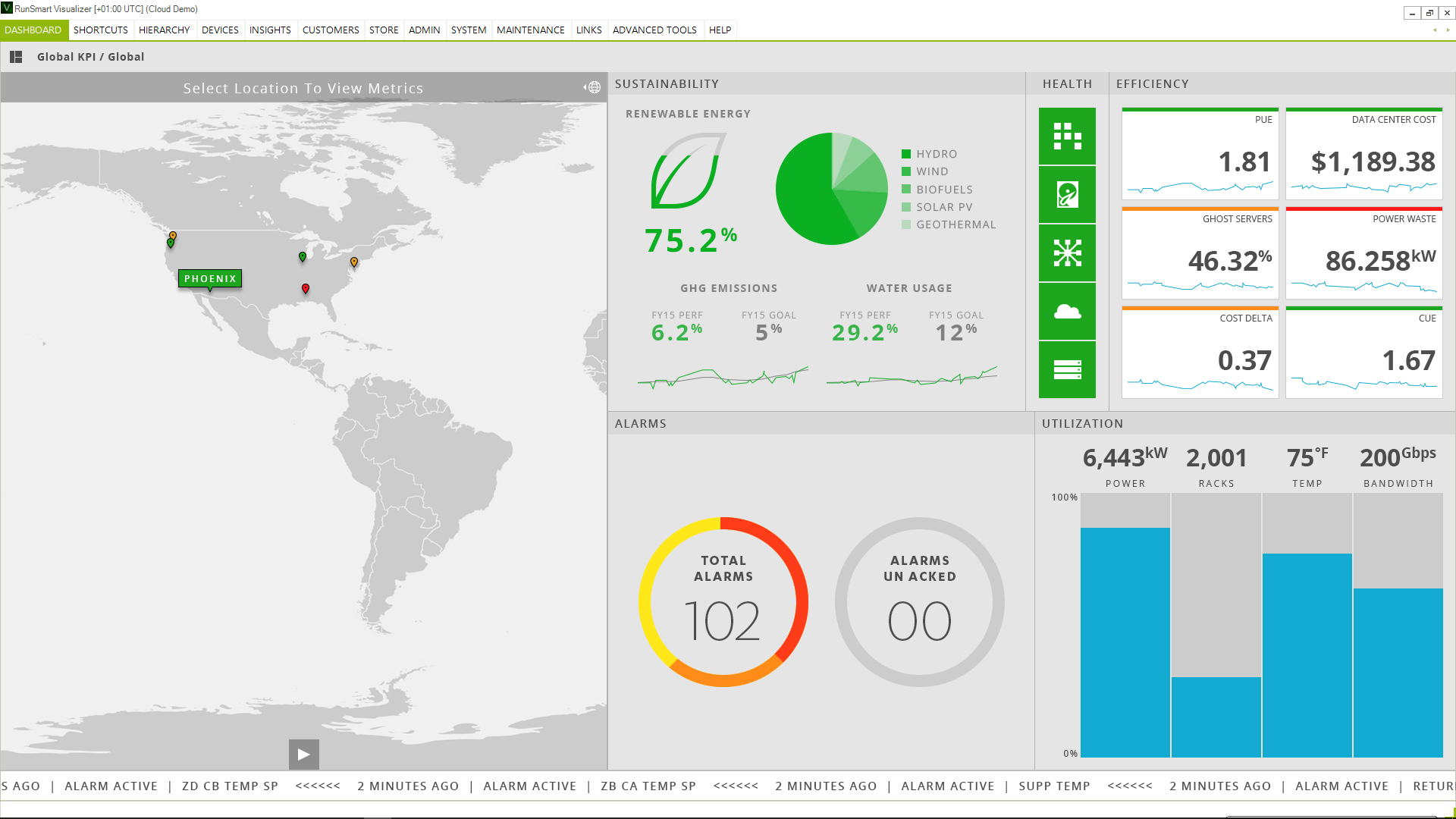Click the cloud health tile
Viewport: 1456px width, 819px height.
click(1067, 312)
